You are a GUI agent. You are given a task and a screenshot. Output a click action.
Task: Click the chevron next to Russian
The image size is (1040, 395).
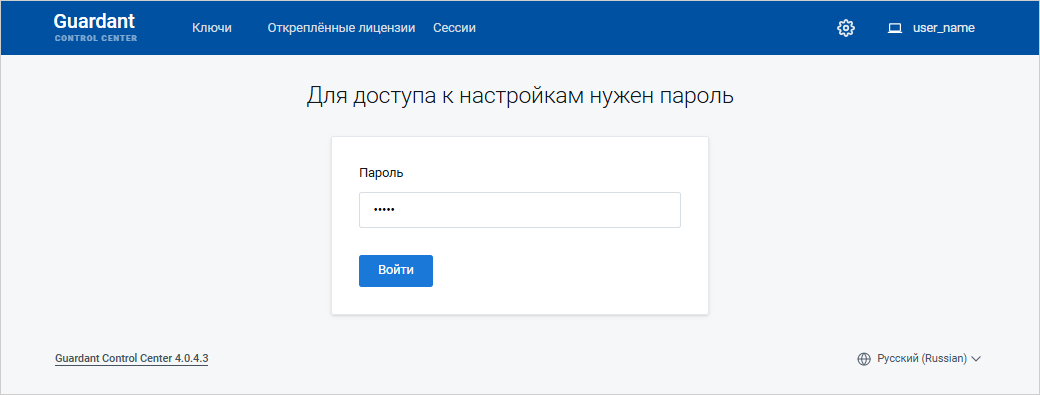tap(976, 359)
